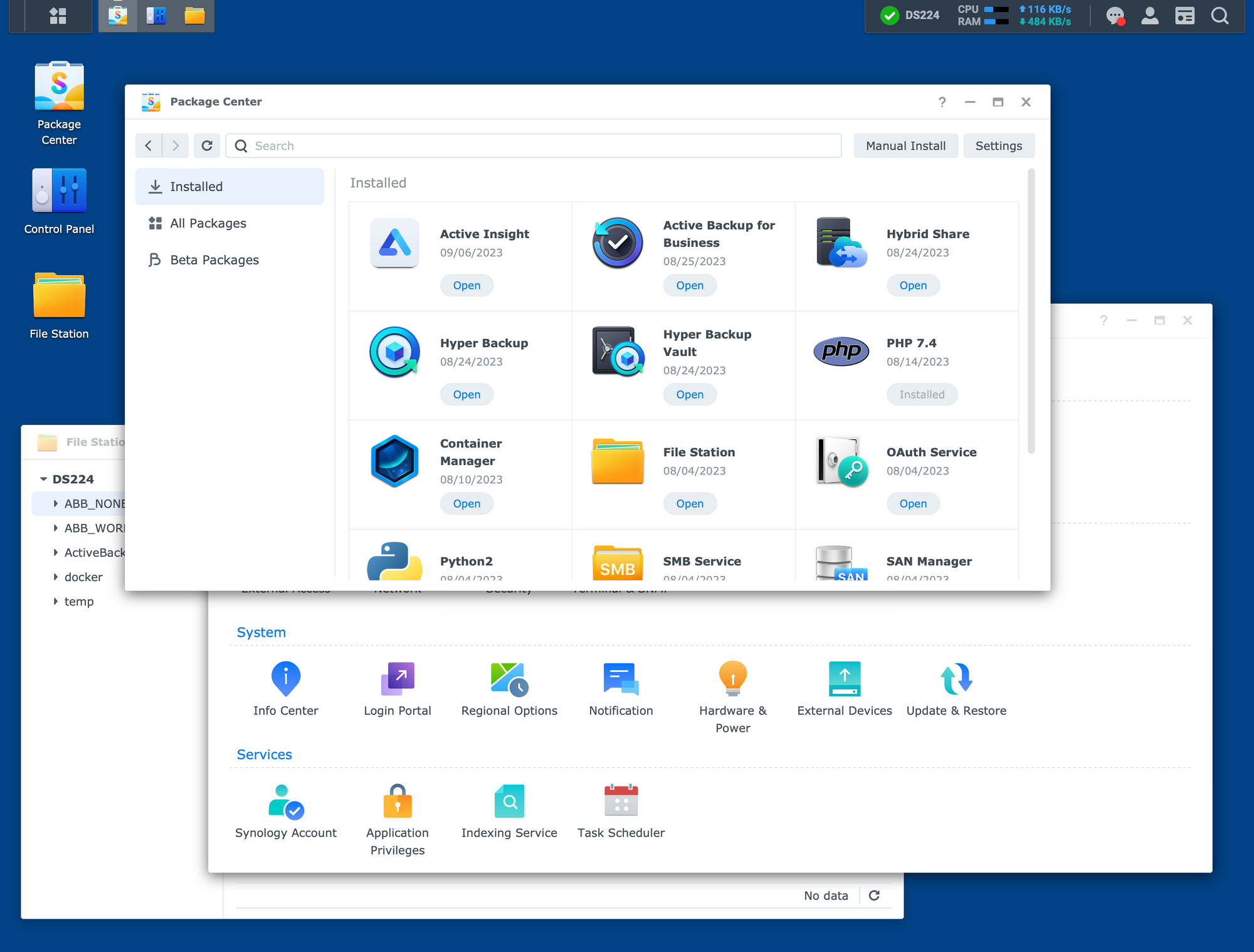The image size is (1254, 952).
Task: Select All Packages in sidebar
Action: tap(229, 223)
